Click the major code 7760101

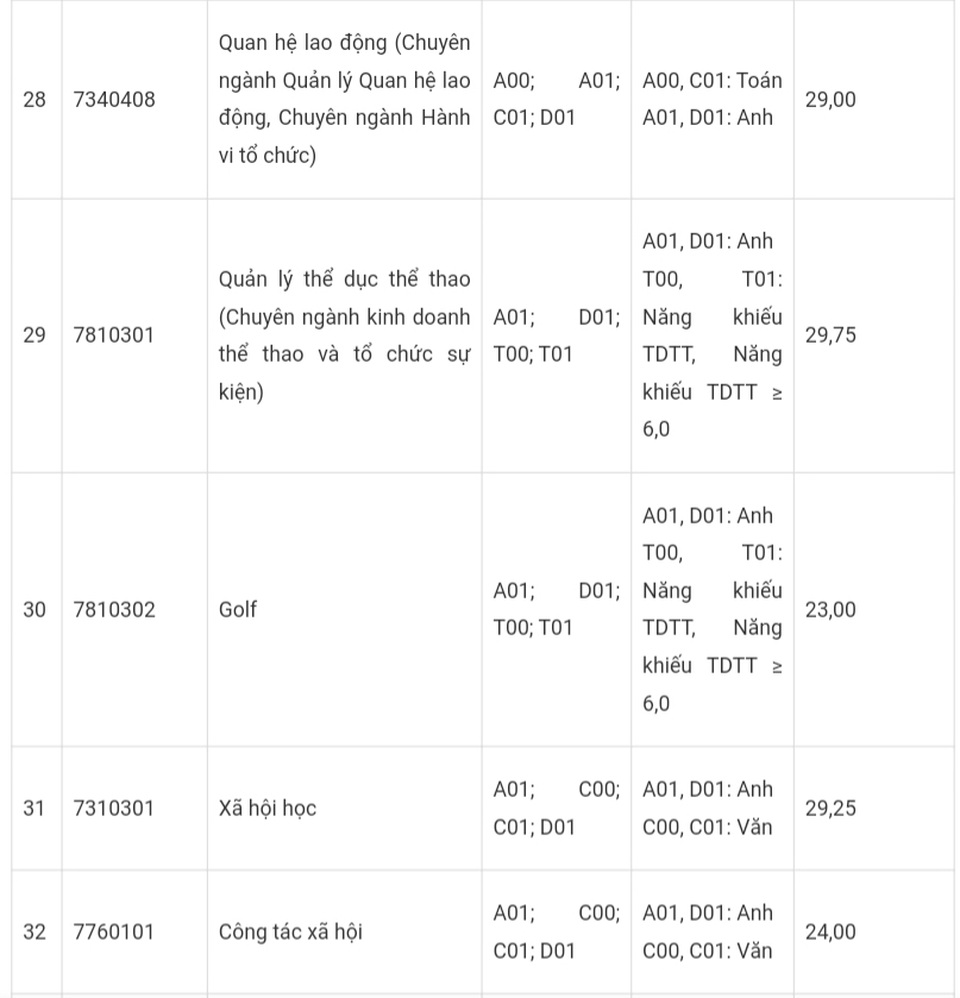[x=114, y=931]
